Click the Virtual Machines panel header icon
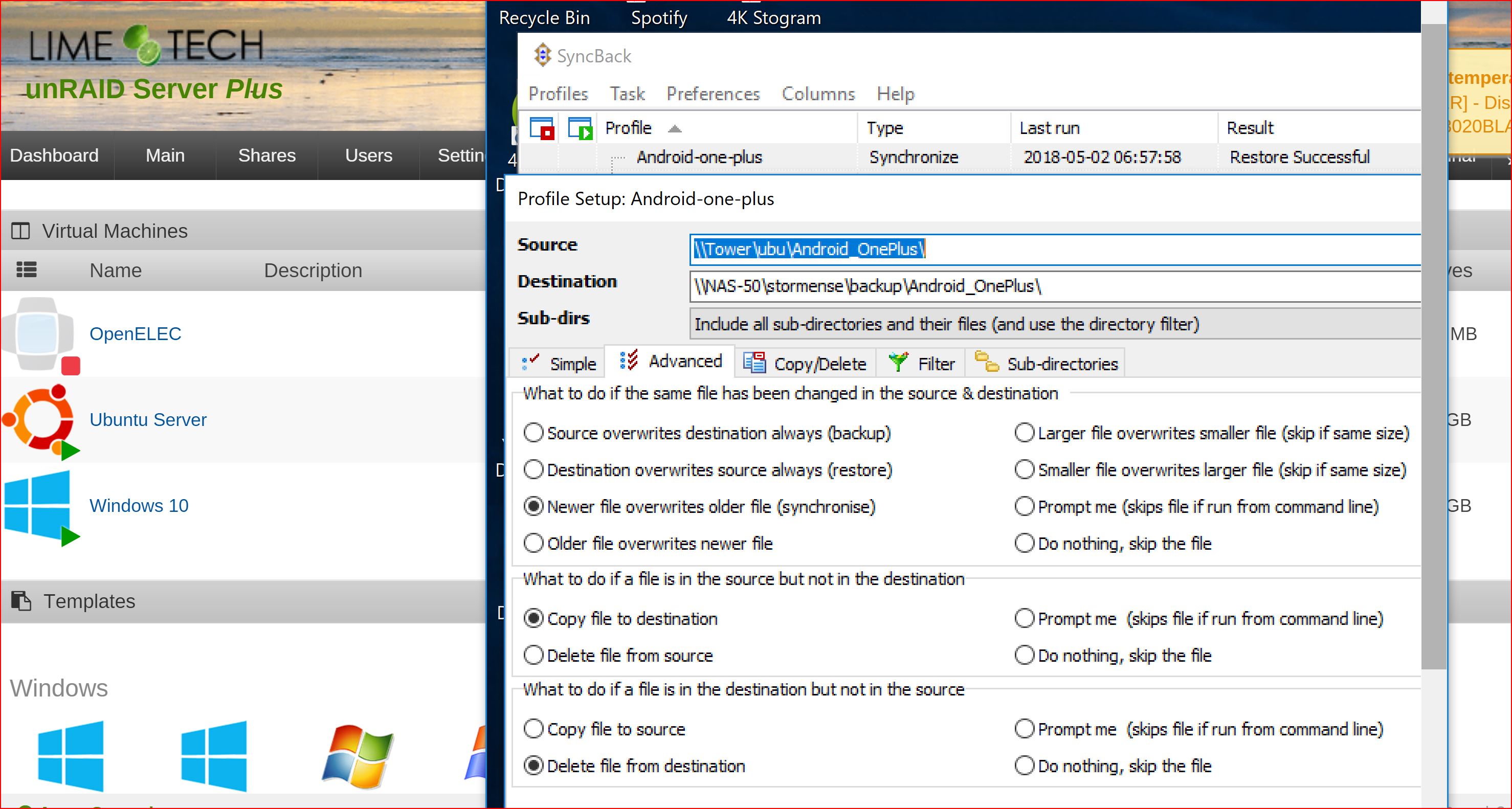Image resolution: width=1512 pixels, height=809 pixels. (x=20, y=231)
